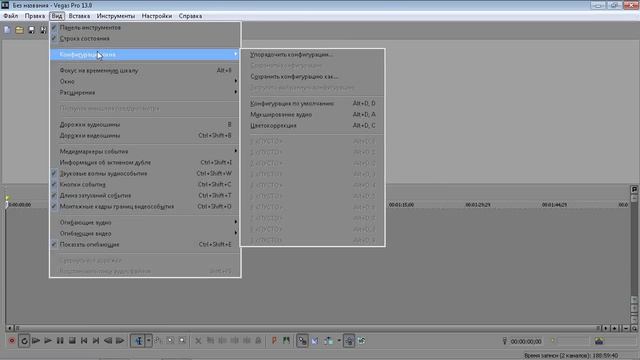Click the Stop button
The image size is (640, 360).
(72, 341)
